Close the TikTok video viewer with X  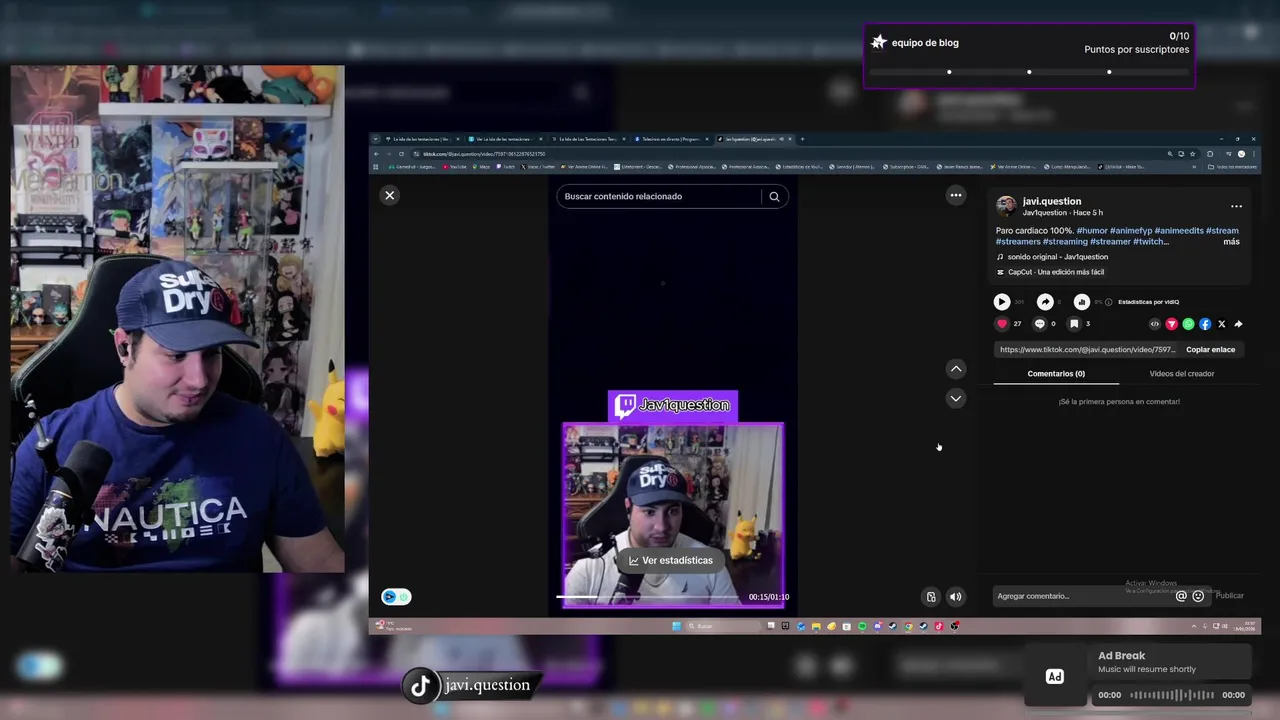click(390, 195)
